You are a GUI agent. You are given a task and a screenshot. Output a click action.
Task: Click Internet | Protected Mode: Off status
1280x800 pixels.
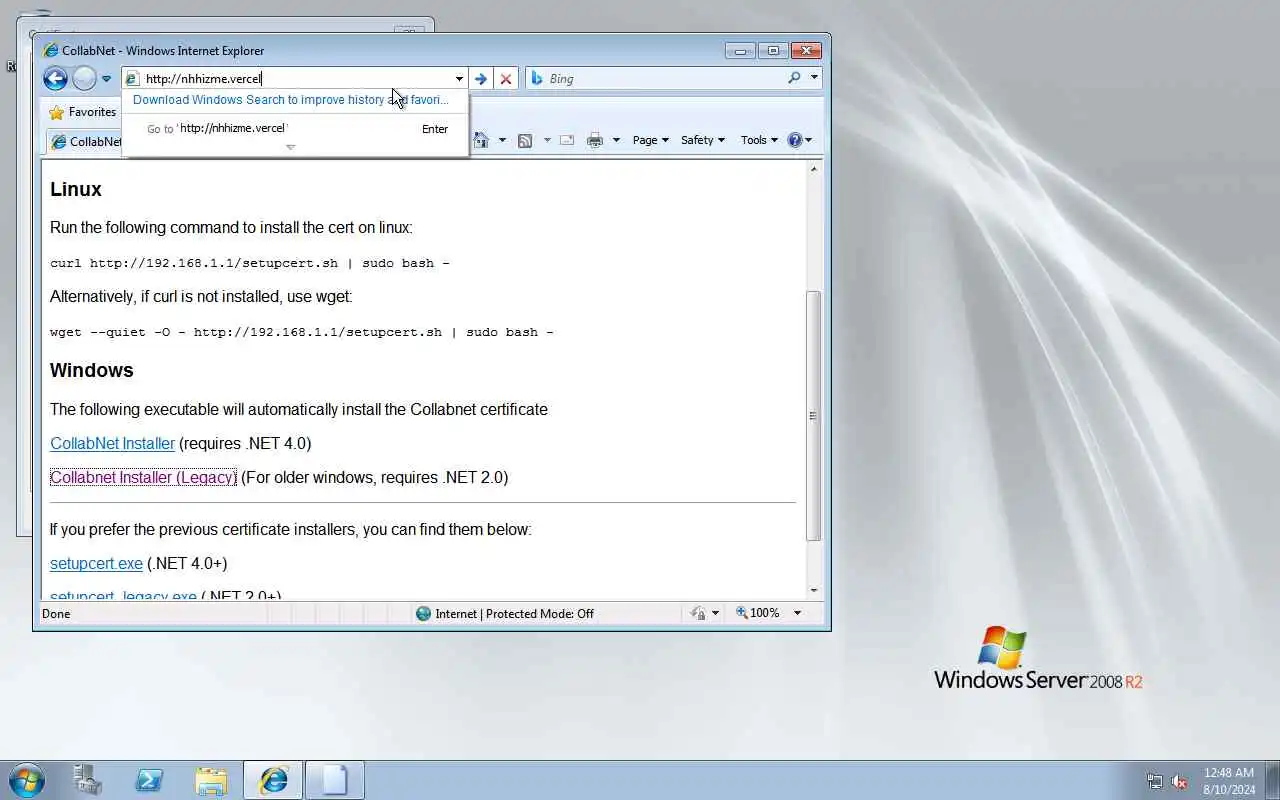click(514, 613)
